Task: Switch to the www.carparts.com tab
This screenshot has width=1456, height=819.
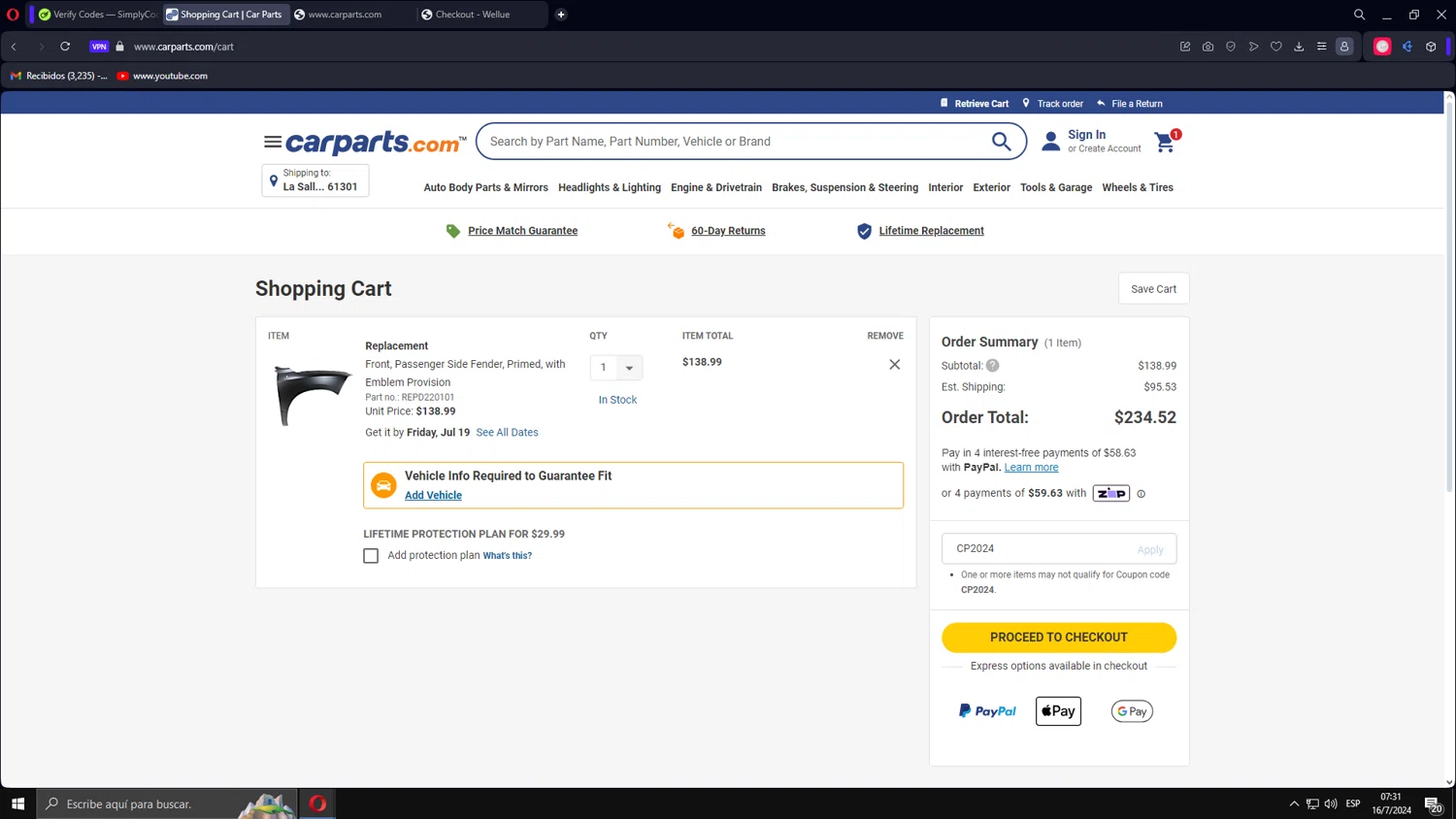Action: point(351,15)
